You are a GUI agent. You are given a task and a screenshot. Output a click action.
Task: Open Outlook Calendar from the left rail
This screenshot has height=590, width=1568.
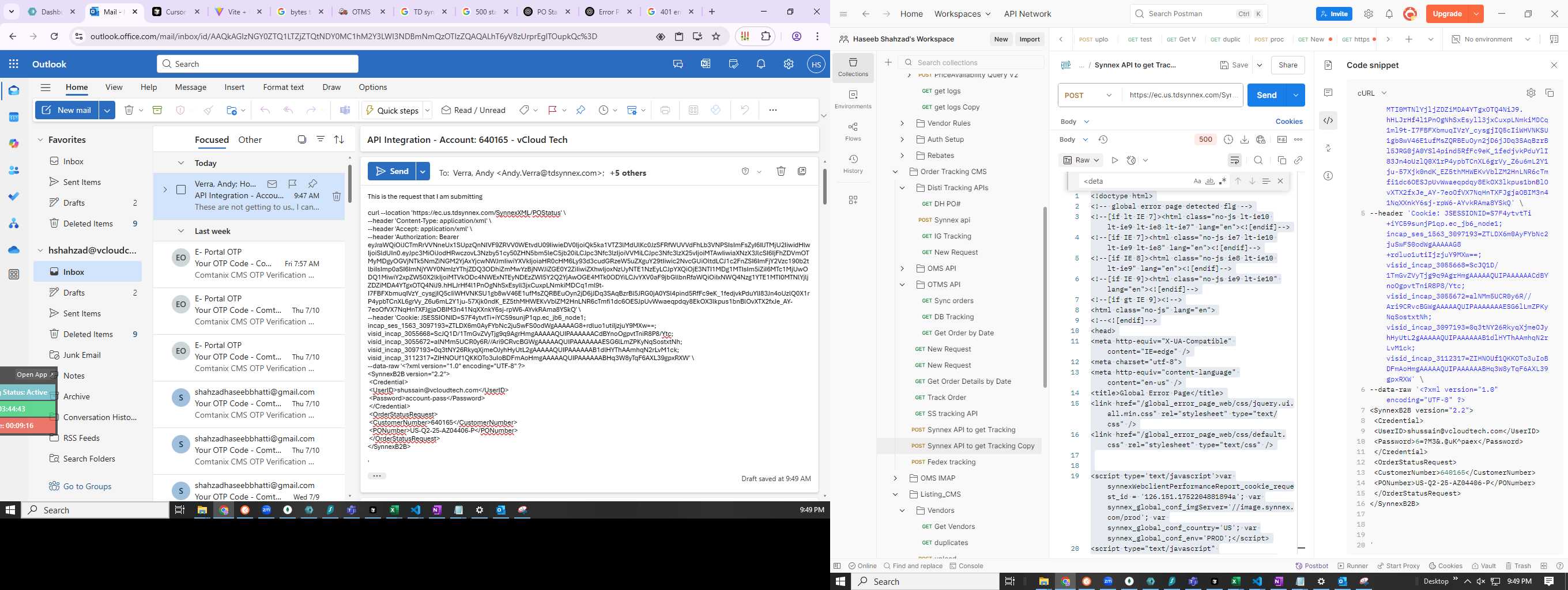[x=14, y=117]
